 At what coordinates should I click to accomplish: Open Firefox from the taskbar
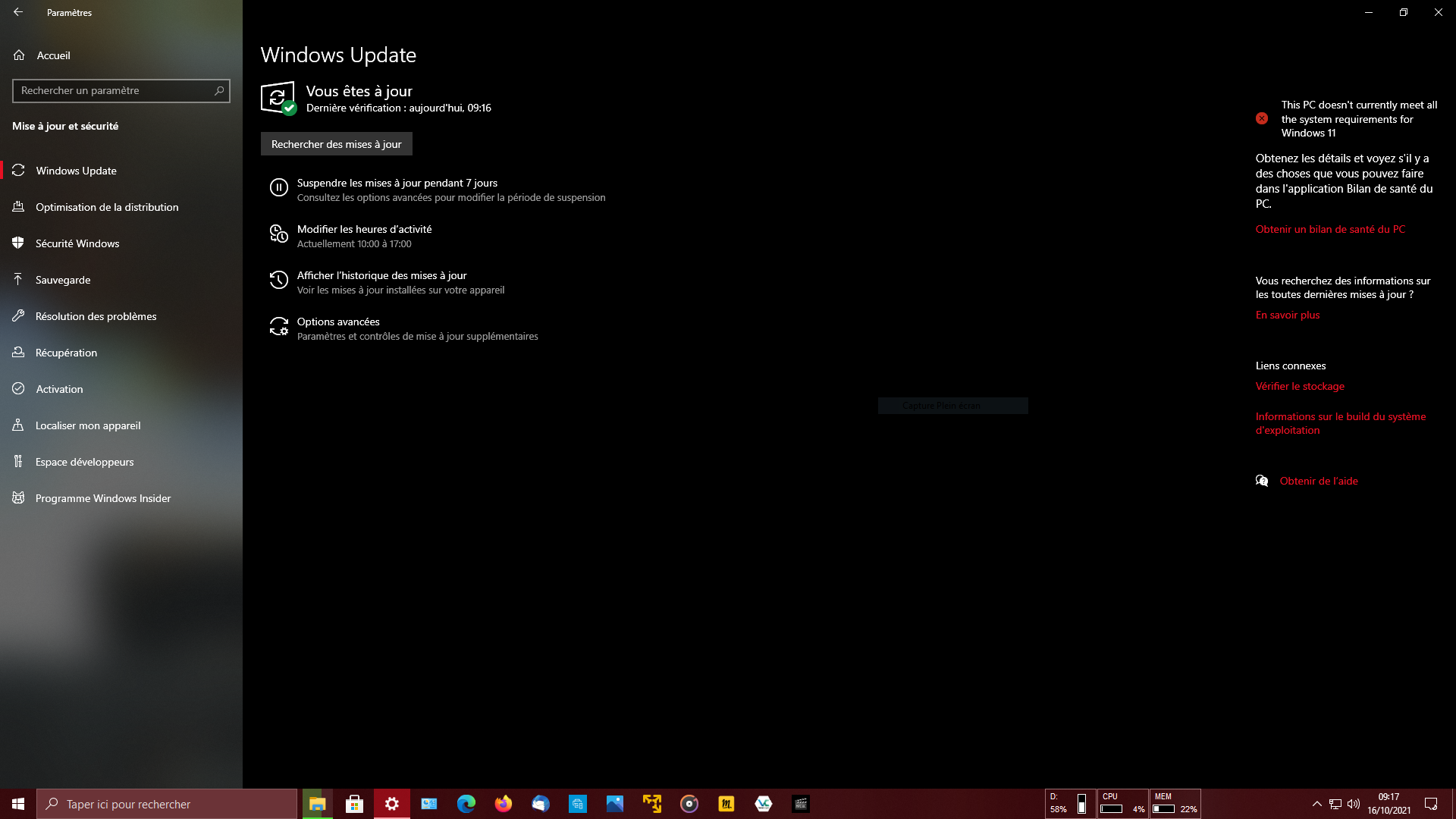tap(503, 804)
